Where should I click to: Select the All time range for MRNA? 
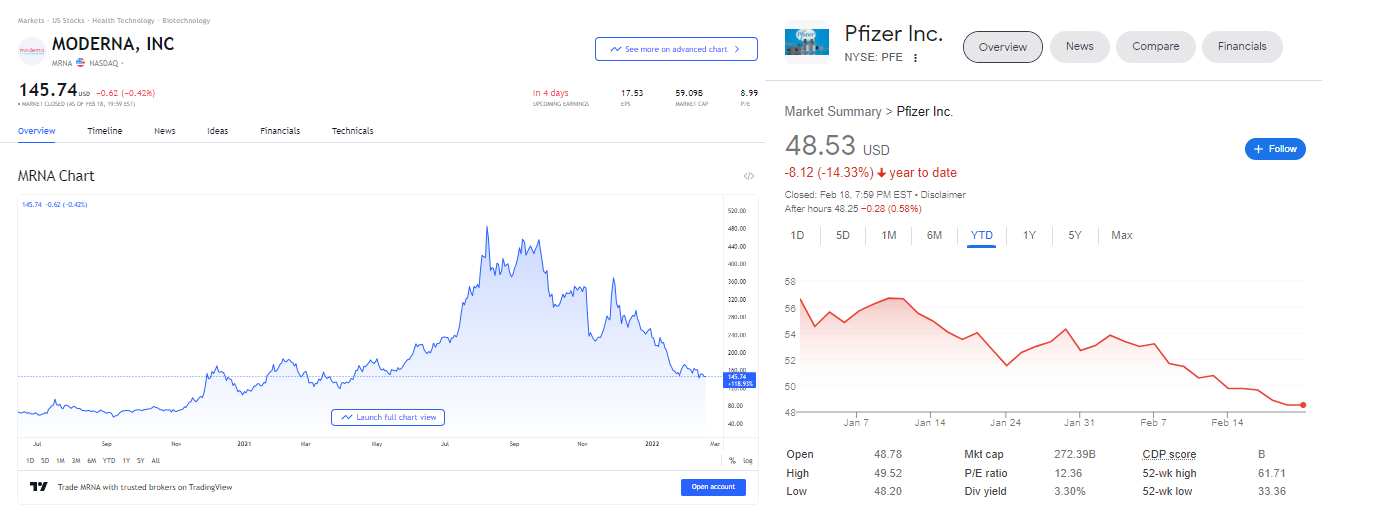(156, 461)
